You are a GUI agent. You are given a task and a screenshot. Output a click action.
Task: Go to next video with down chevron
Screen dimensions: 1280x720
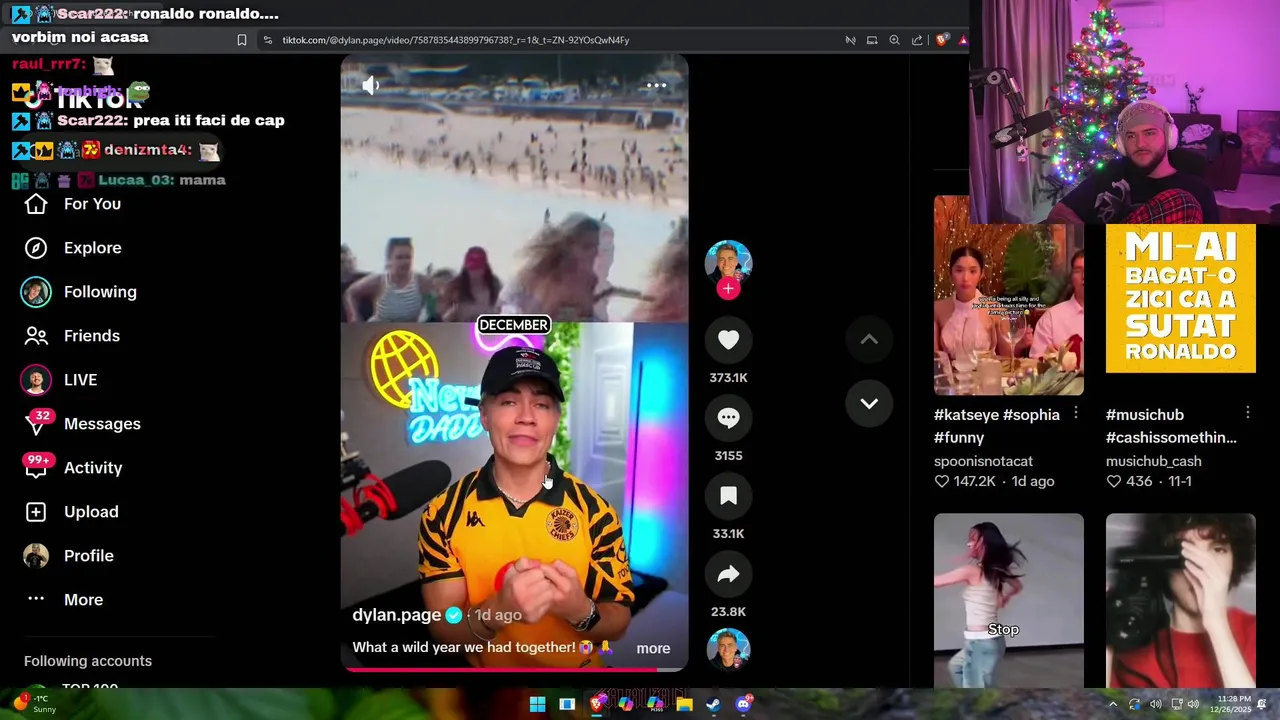(869, 404)
